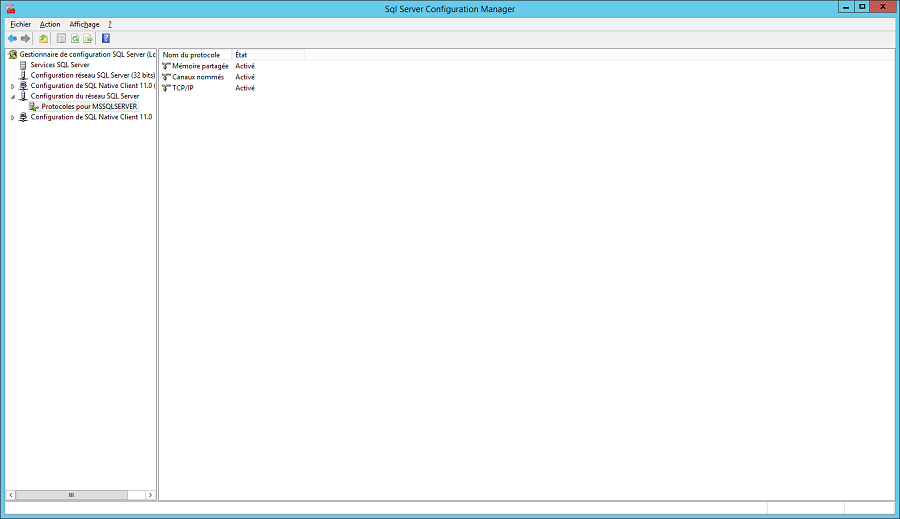Image resolution: width=900 pixels, height=519 pixels.
Task: Expand the Native Client 11.0 node under 32 bits configuration
Action: pos(13,86)
